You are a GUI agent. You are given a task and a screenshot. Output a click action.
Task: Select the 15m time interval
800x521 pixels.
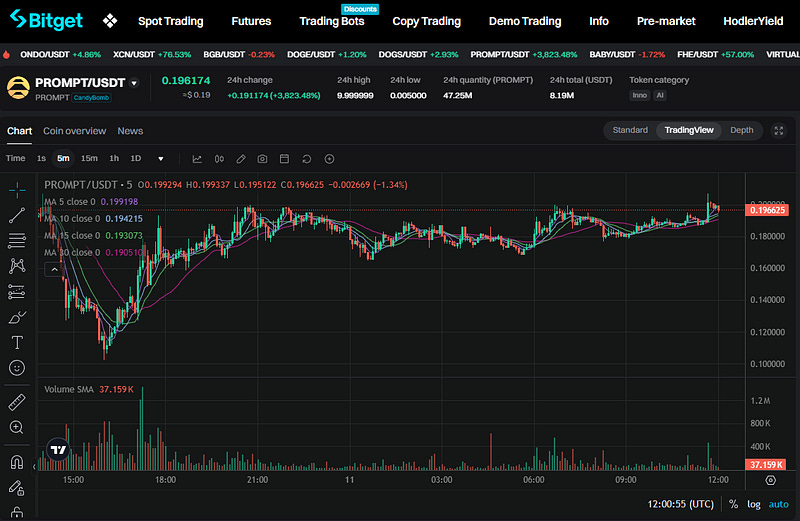click(x=89, y=159)
